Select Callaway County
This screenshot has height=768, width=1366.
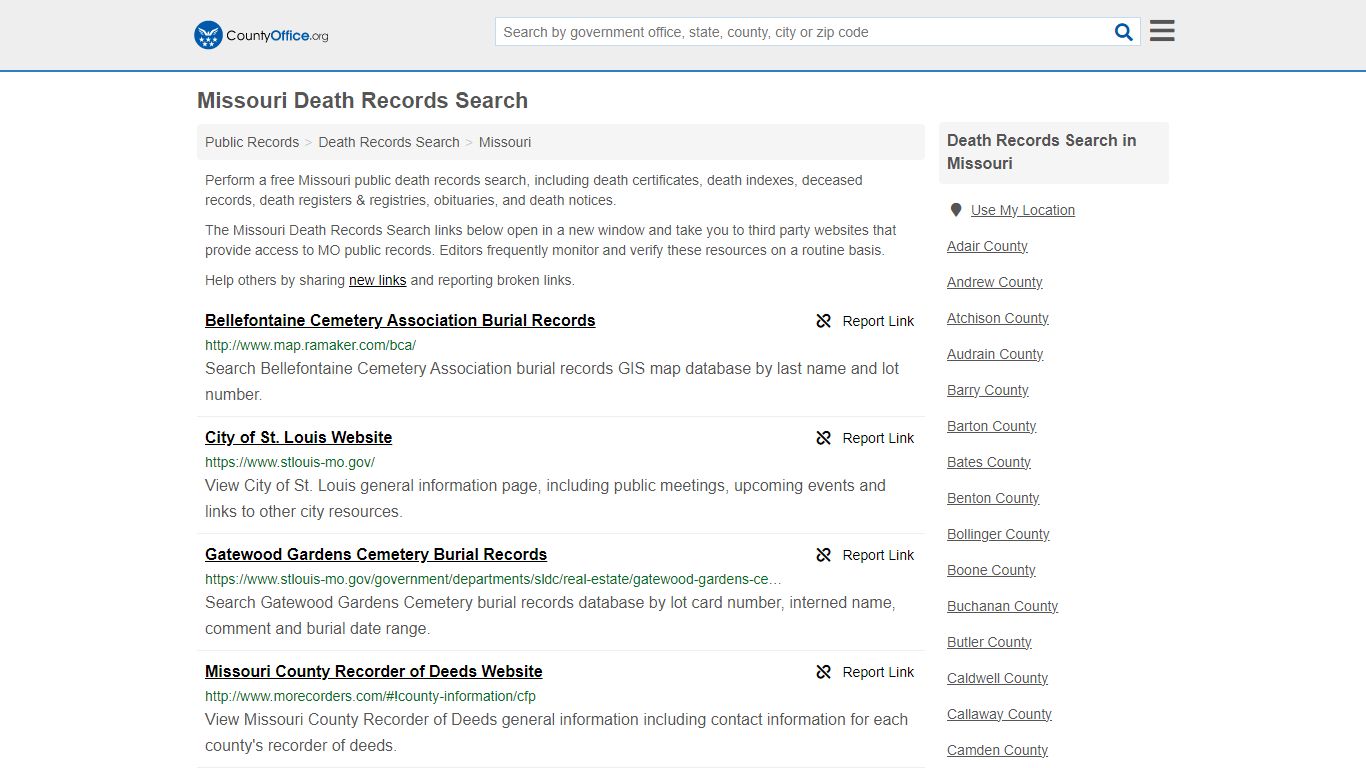[999, 714]
